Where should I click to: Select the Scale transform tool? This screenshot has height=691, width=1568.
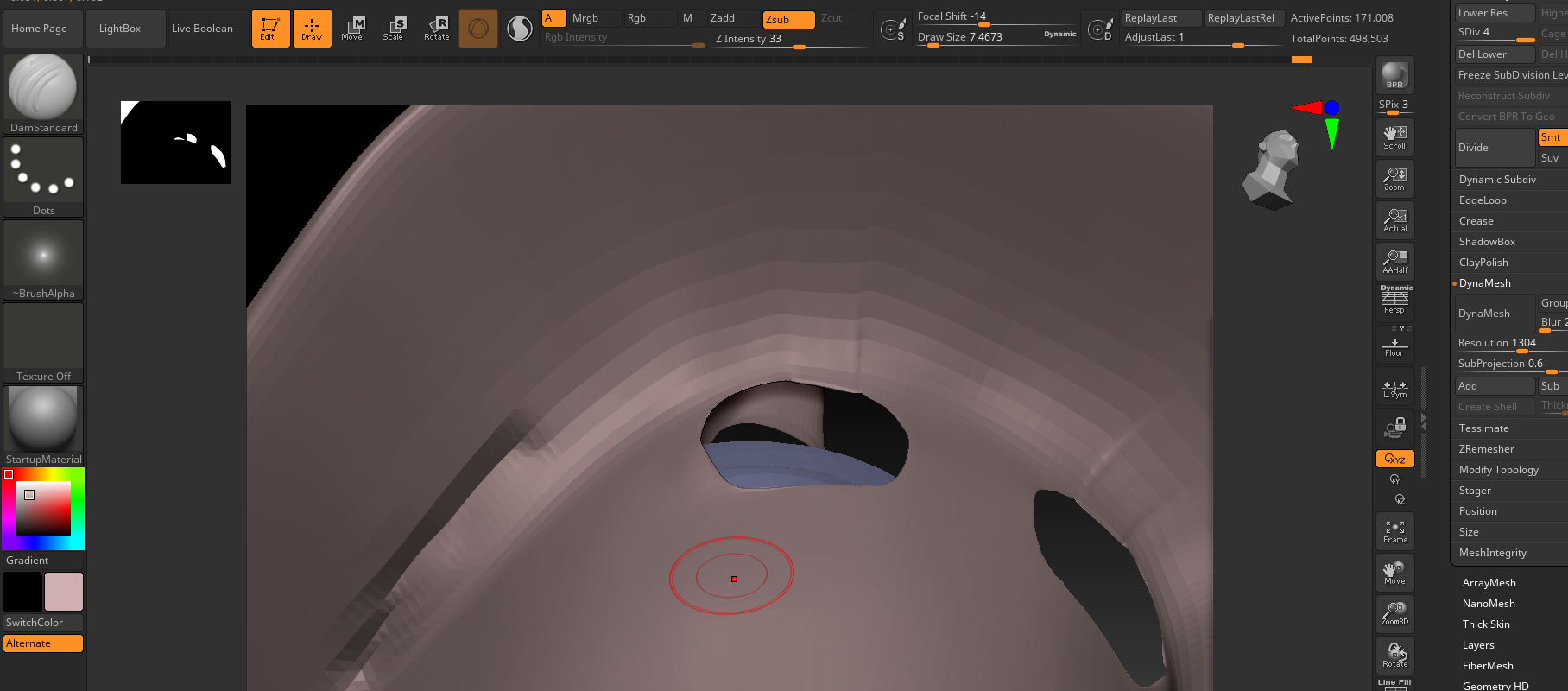394,29
